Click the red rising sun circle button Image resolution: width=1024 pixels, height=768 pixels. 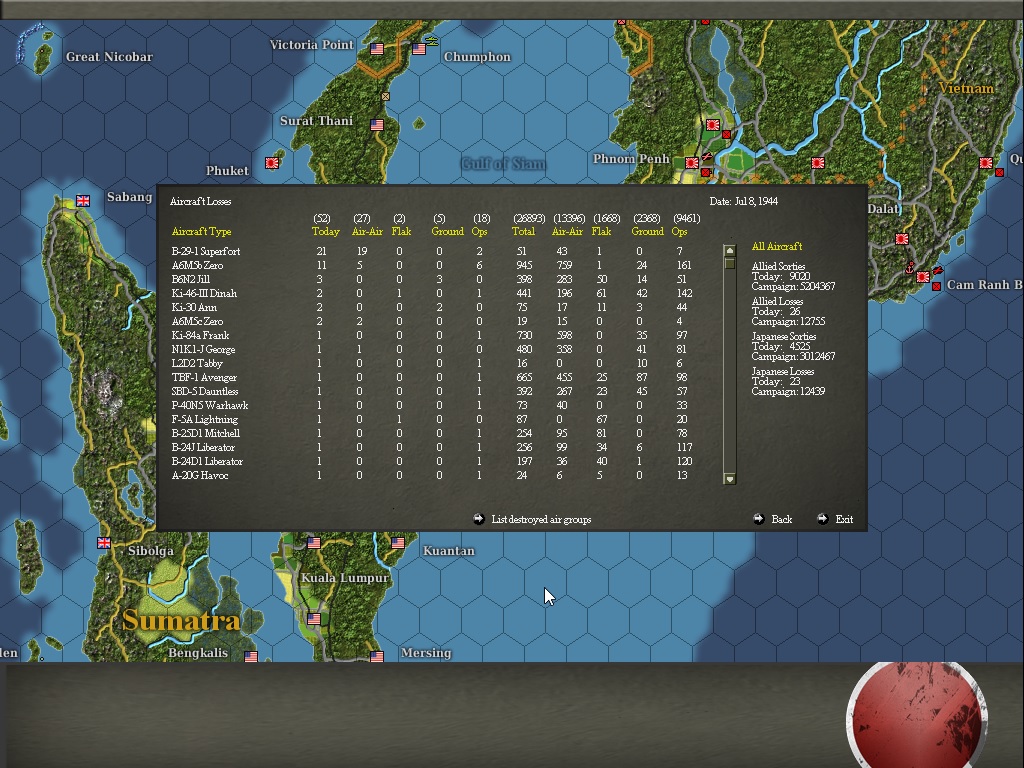917,716
